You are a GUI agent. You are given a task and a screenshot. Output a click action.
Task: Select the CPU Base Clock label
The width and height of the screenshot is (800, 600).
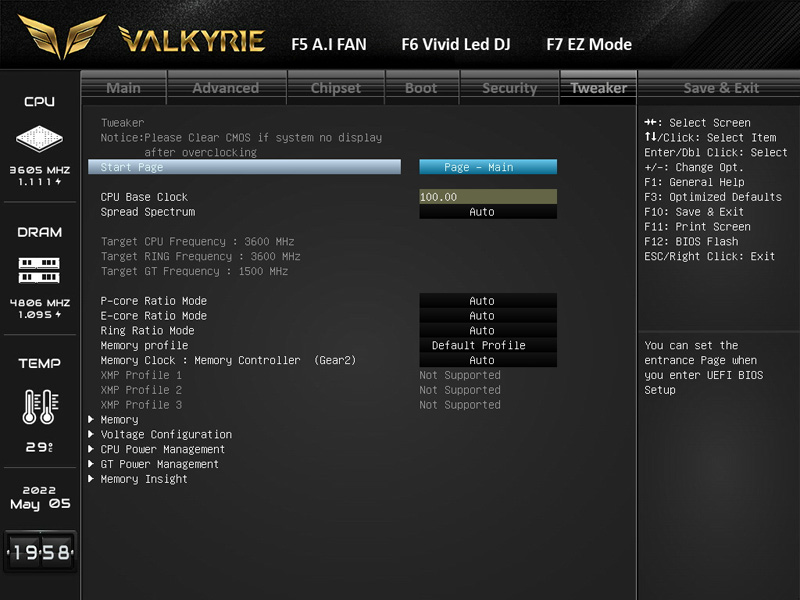coord(144,197)
